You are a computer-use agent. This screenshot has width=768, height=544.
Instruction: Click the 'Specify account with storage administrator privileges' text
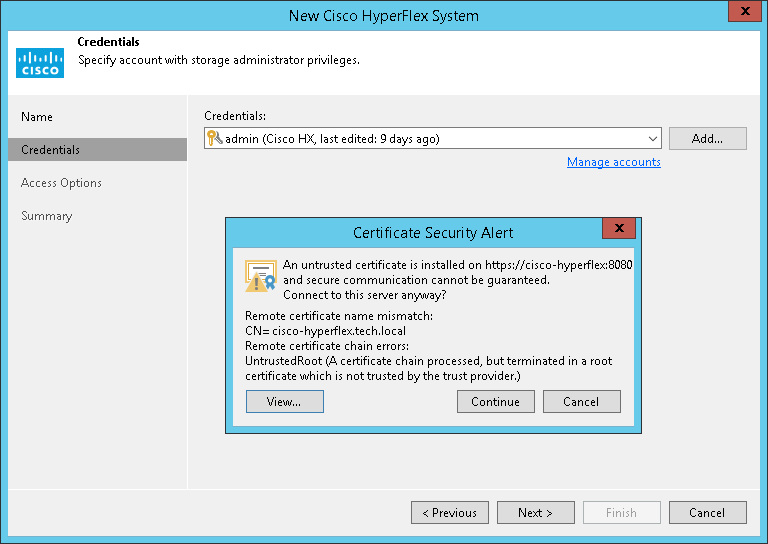click(219, 60)
